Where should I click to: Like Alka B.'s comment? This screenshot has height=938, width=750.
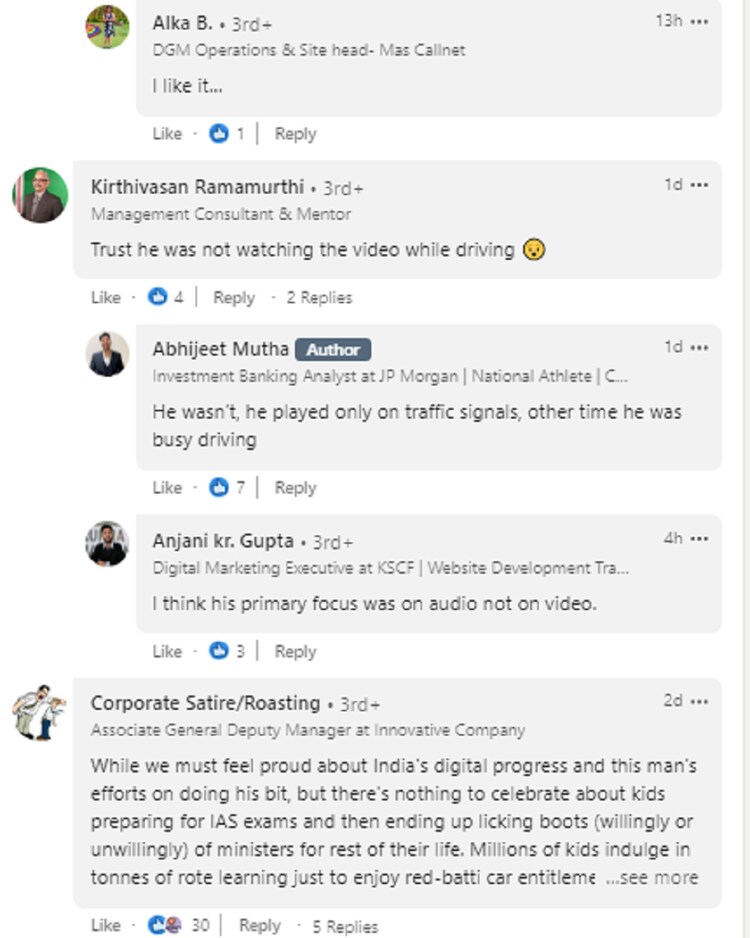pos(167,134)
